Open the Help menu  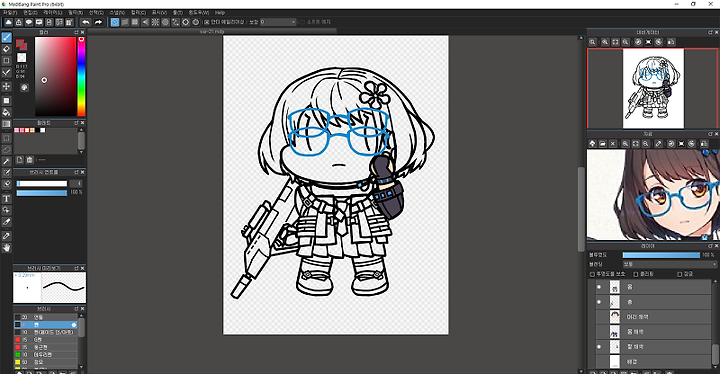(x=220, y=13)
